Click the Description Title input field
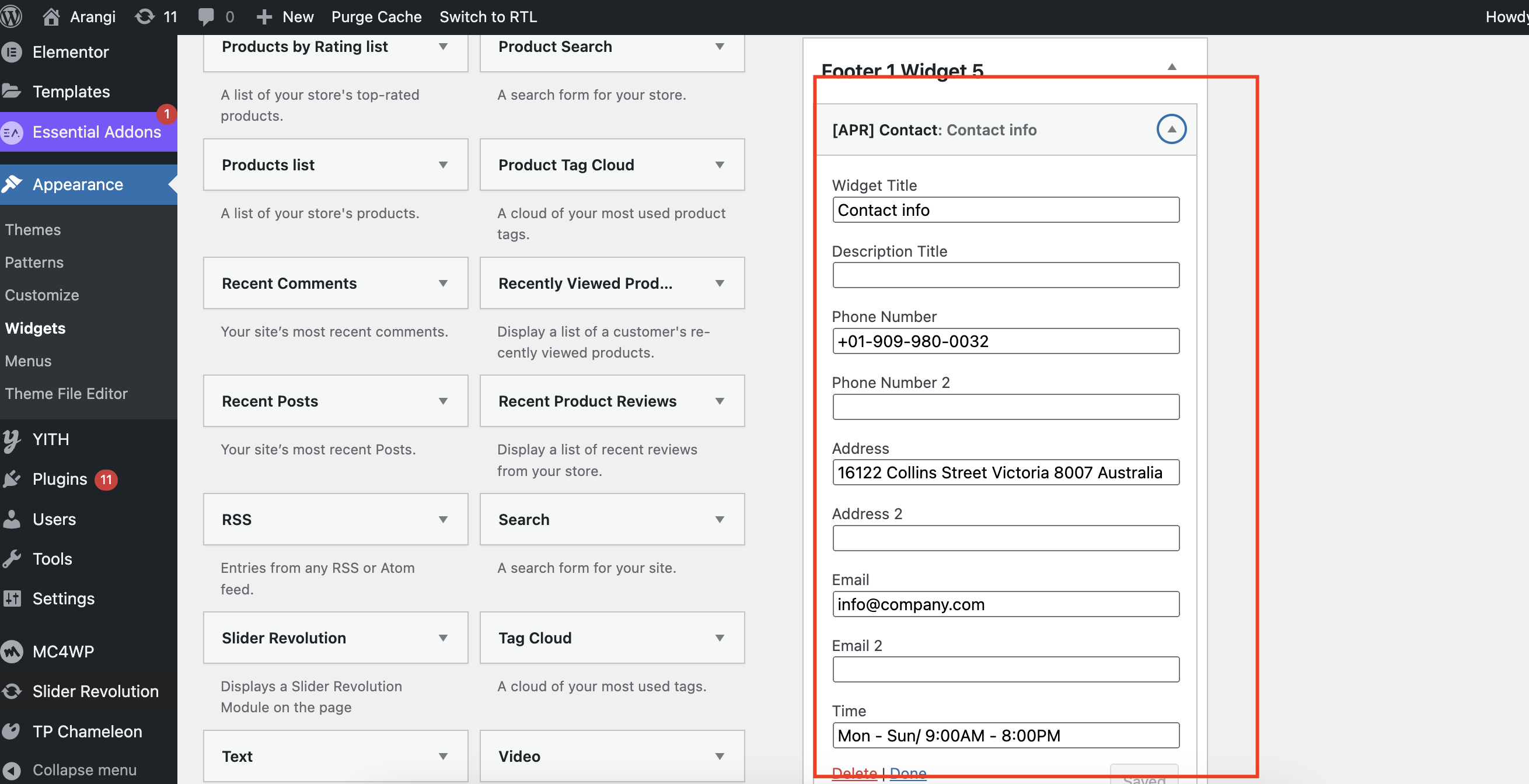The image size is (1529, 784). pyautogui.click(x=1006, y=275)
